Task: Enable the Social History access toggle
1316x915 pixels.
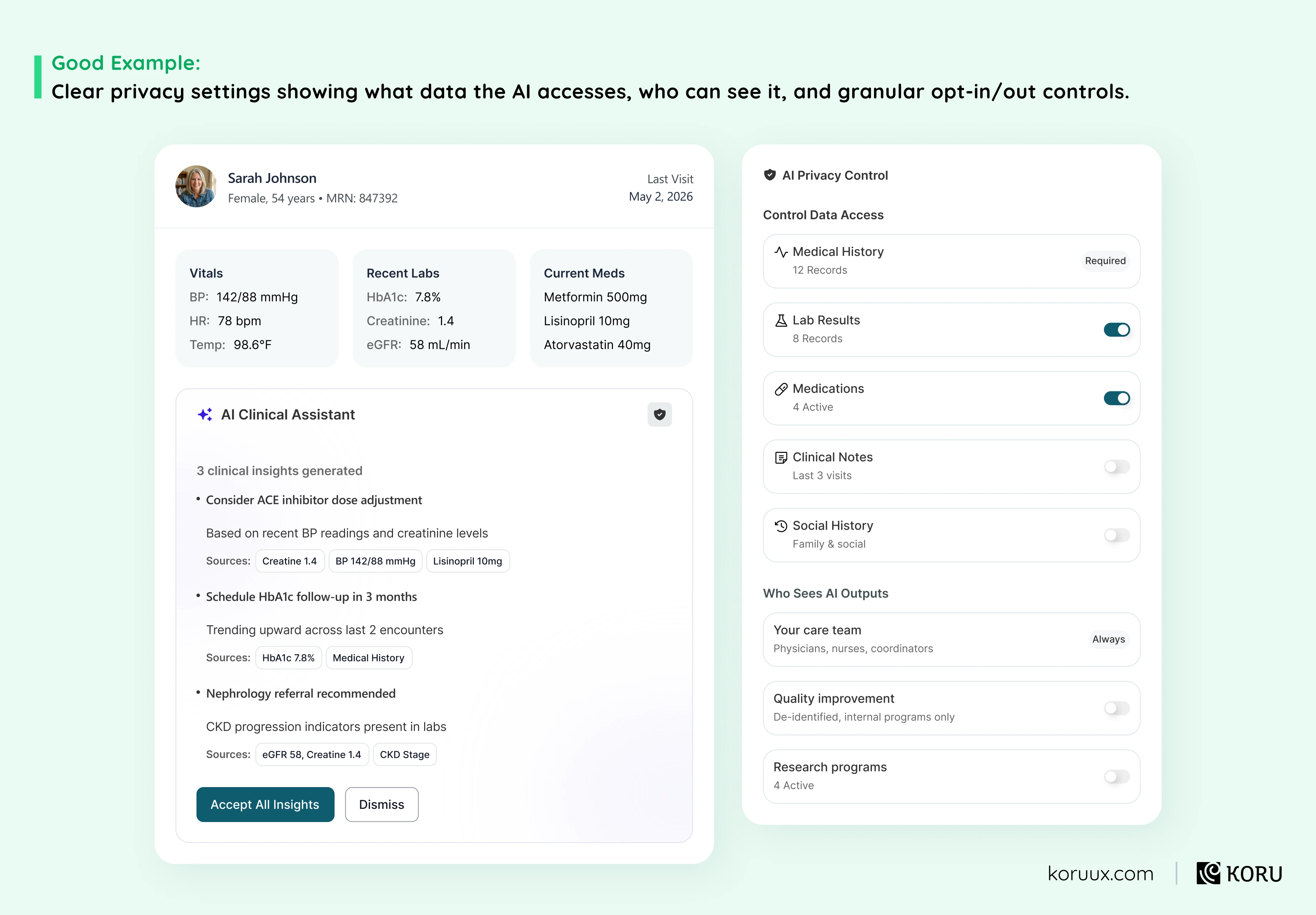Action: [1116, 535]
